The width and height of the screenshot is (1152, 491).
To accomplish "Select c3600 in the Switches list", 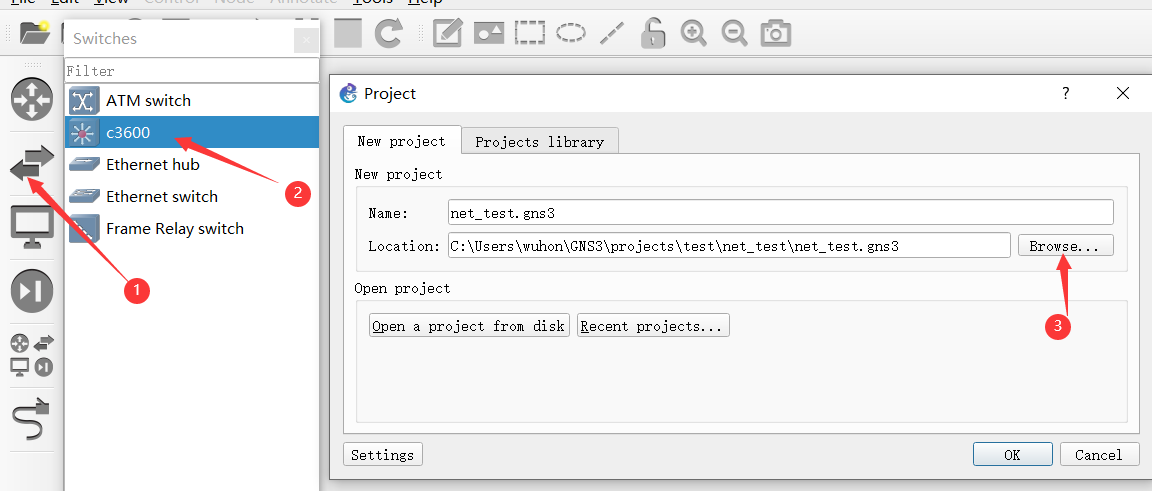I will 192,132.
